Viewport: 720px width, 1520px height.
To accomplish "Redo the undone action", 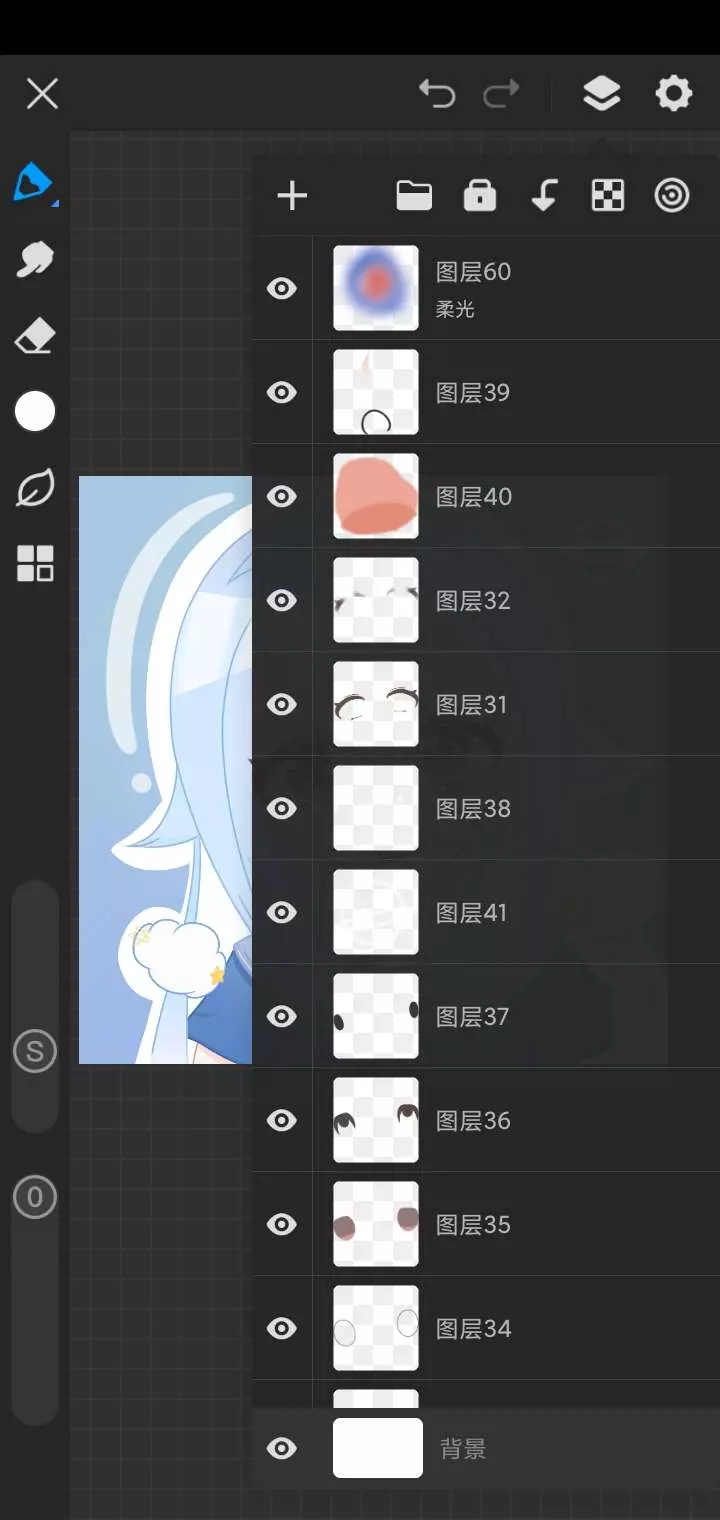I will [501, 94].
